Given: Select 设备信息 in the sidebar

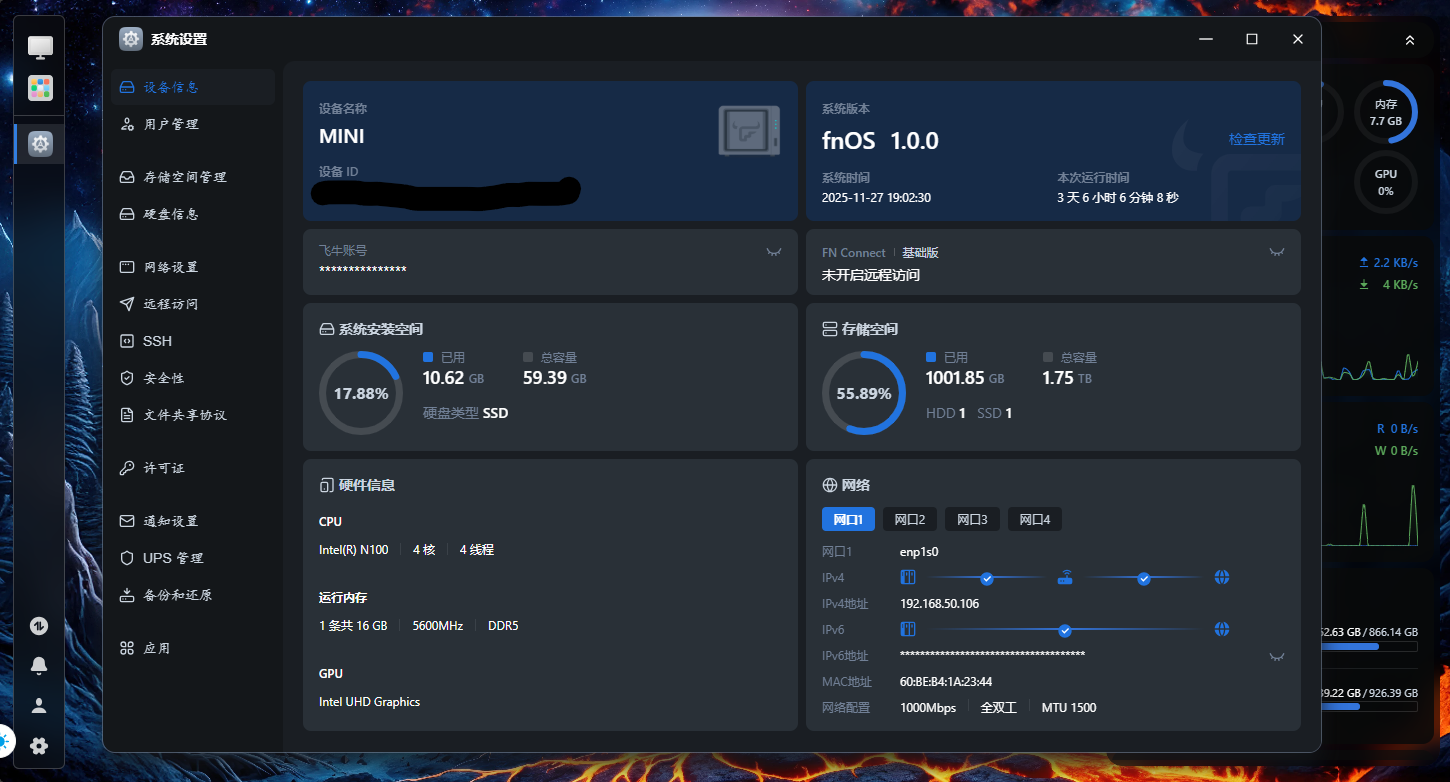Looking at the screenshot, I should tap(193, 87).
